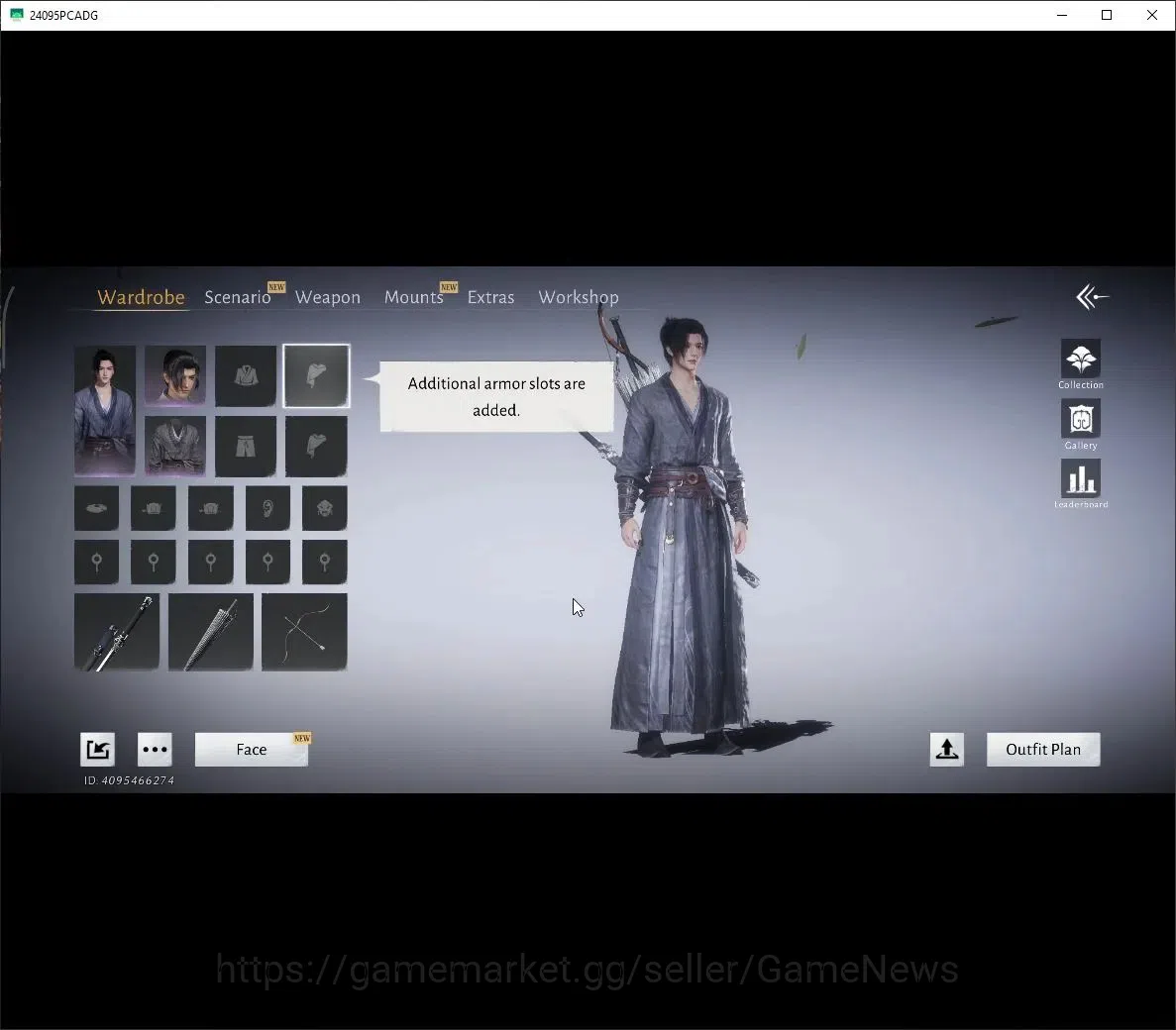This screenshot has width=1176, height=1030.
Task: Click the Face button
Action: [252, 749]
